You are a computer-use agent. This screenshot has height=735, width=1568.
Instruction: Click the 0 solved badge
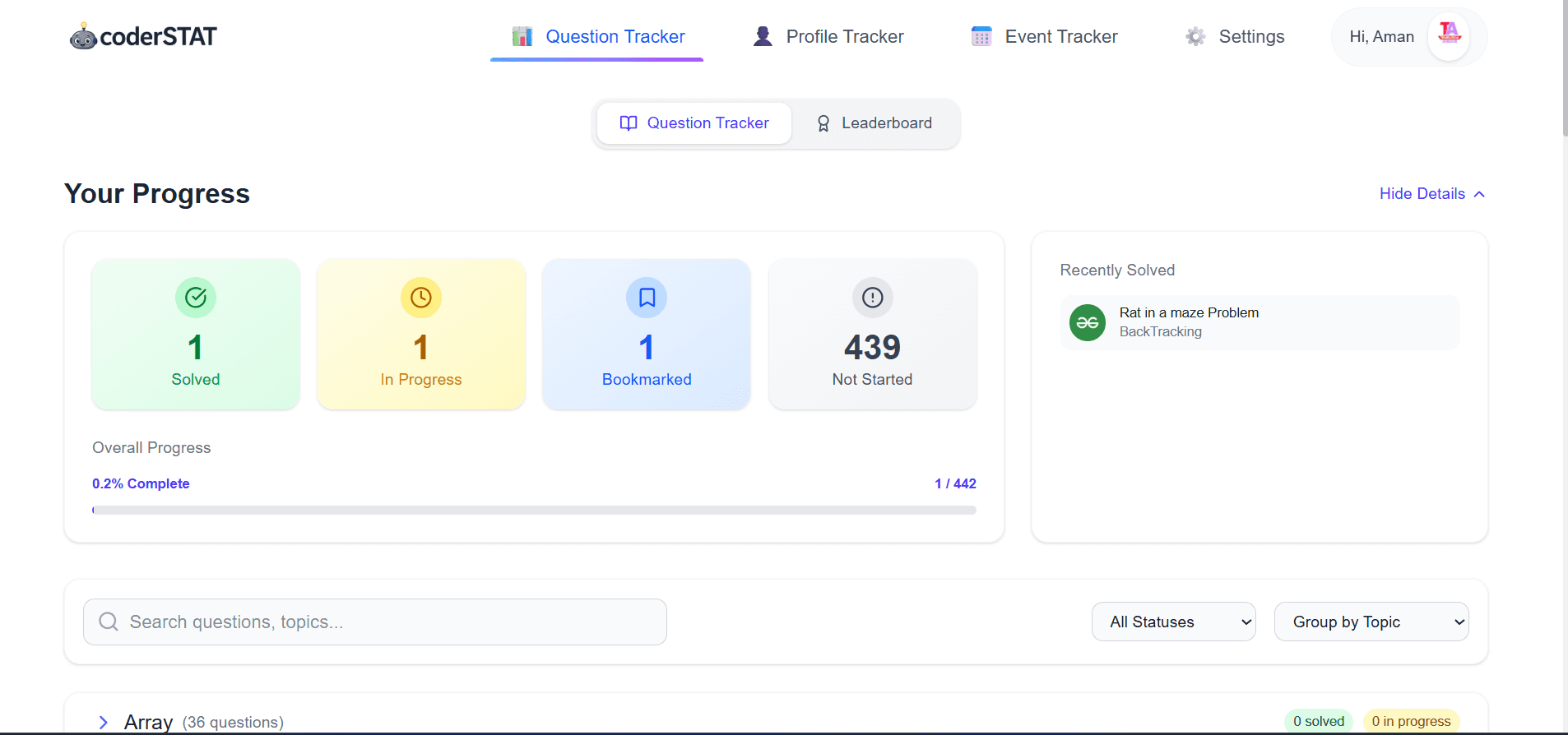click(x=1319, y=721)
